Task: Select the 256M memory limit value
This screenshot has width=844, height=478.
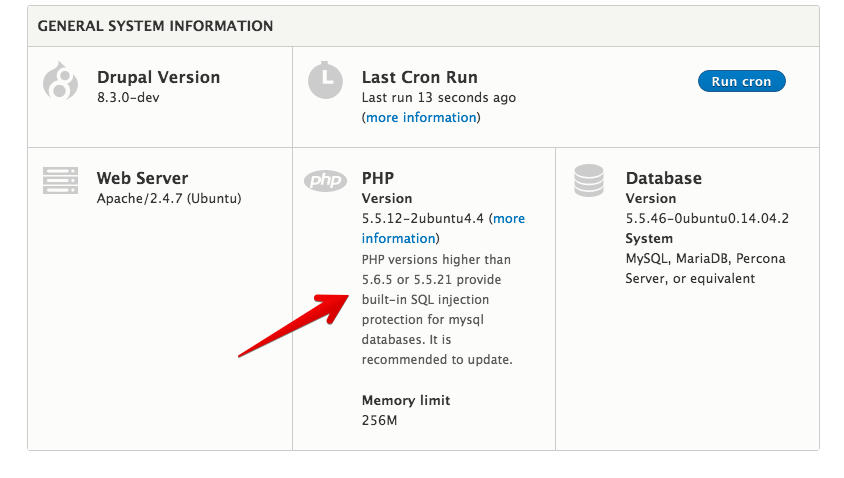Action: [x=379, y=420]
